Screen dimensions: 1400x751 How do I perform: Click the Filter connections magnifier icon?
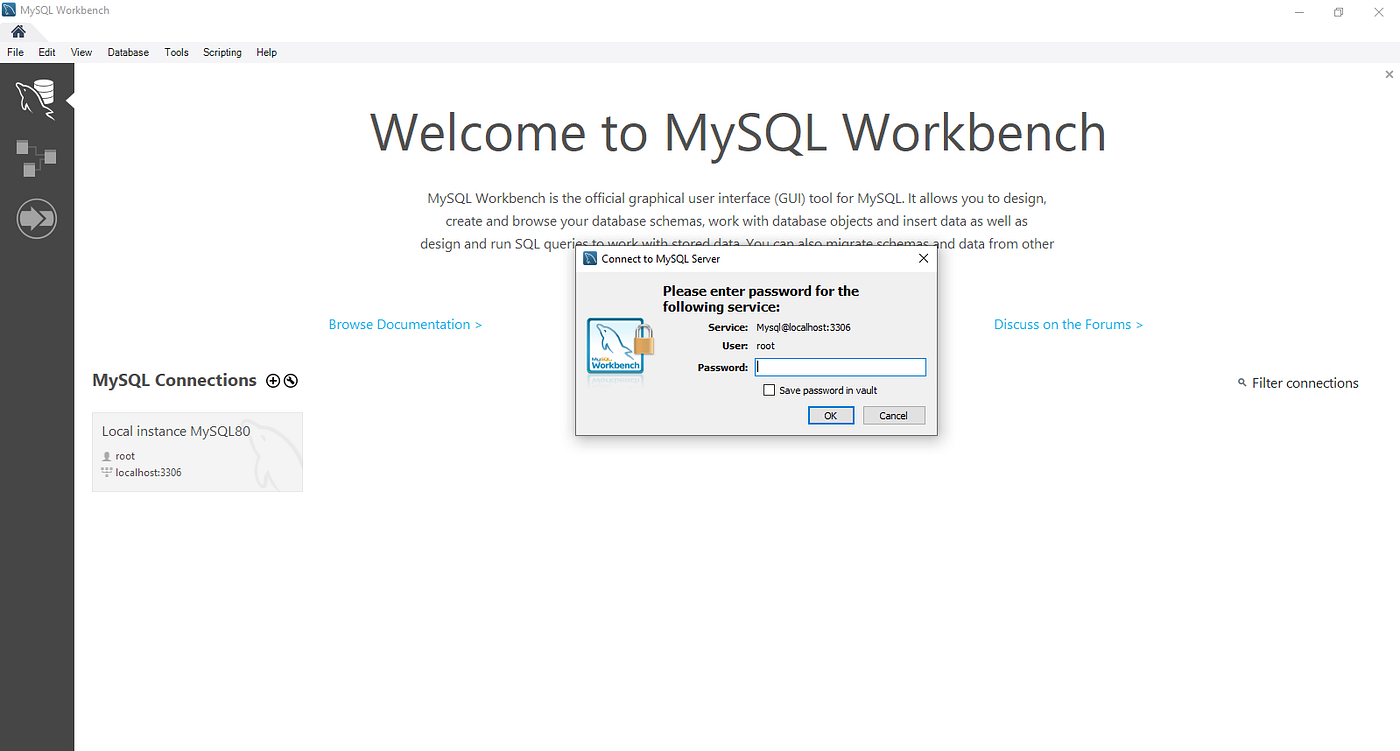coord(1243,382)
